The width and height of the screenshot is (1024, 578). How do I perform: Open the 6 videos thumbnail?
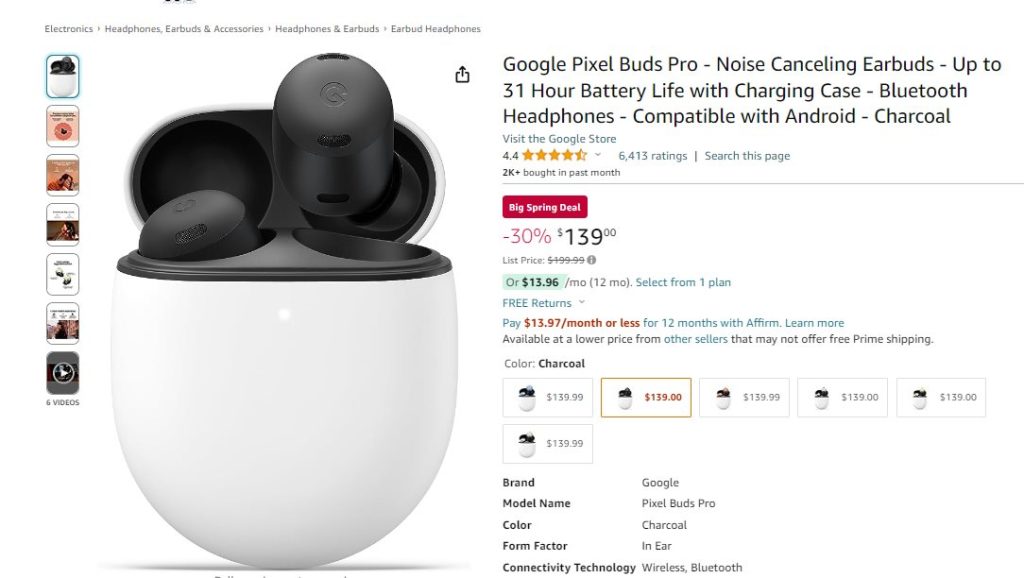pyautogui.click(x=63, y=373)
